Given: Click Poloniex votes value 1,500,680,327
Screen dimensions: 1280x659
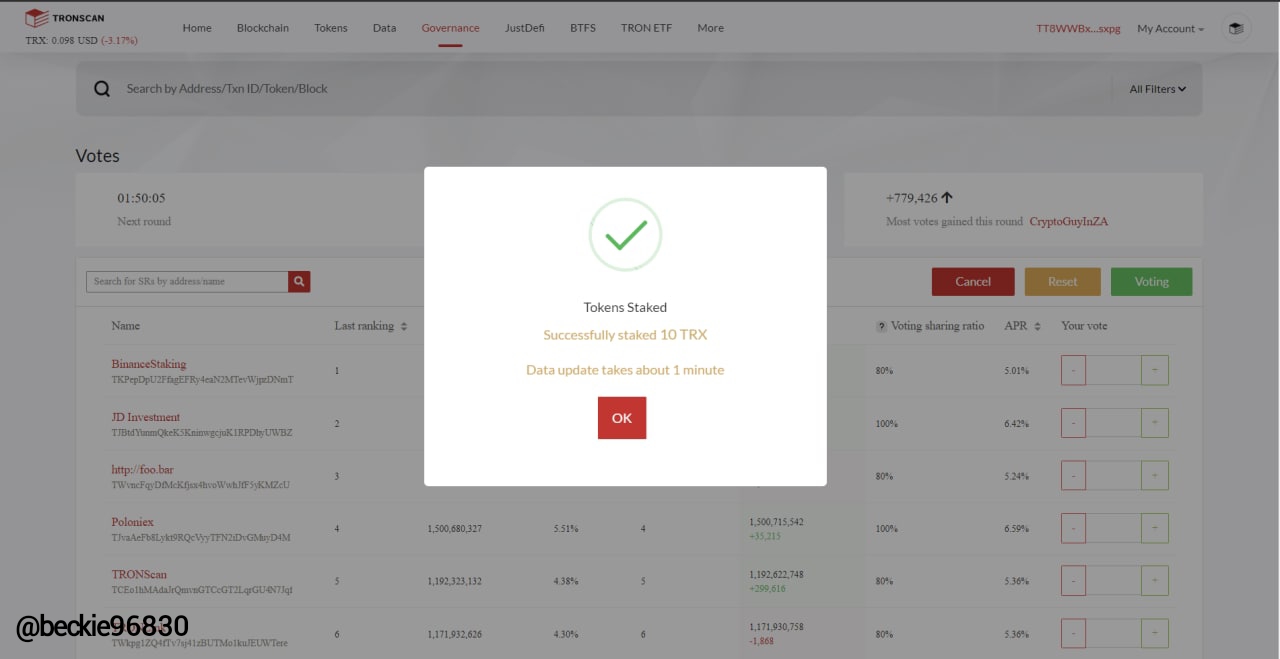Looking at the screenshot, I should tap(455, 528).
